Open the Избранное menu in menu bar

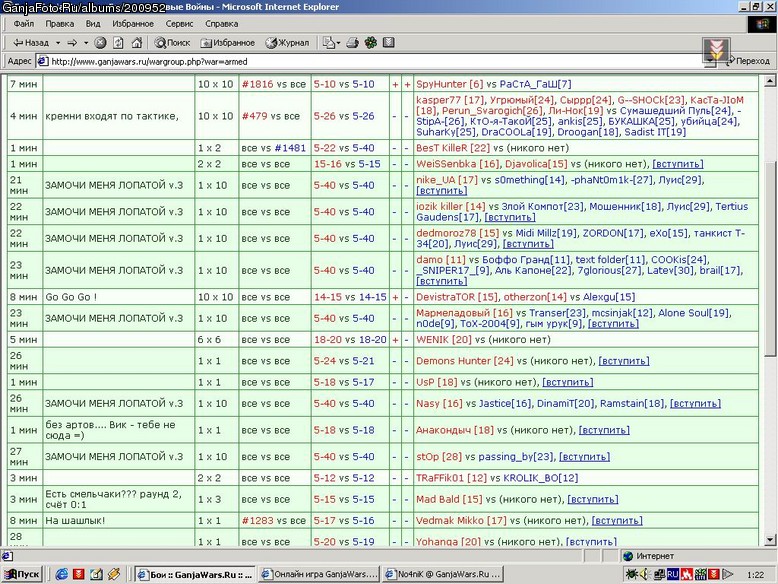[132, 24]
